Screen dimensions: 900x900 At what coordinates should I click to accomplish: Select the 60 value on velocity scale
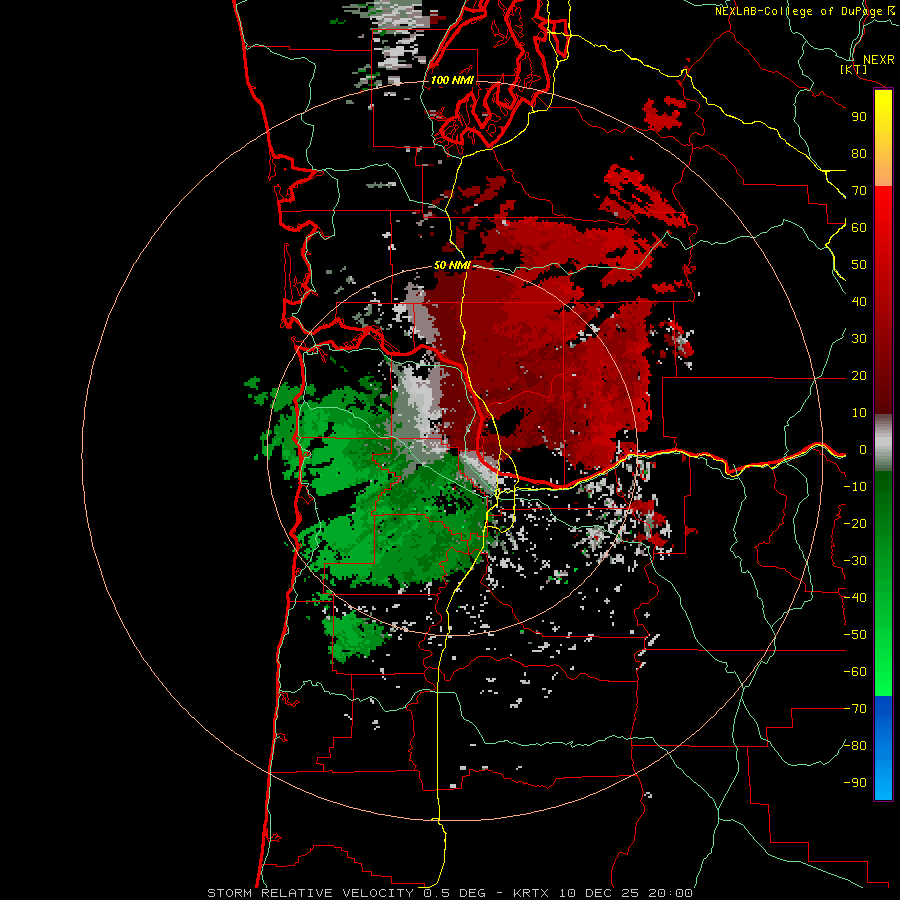point(859,228)
